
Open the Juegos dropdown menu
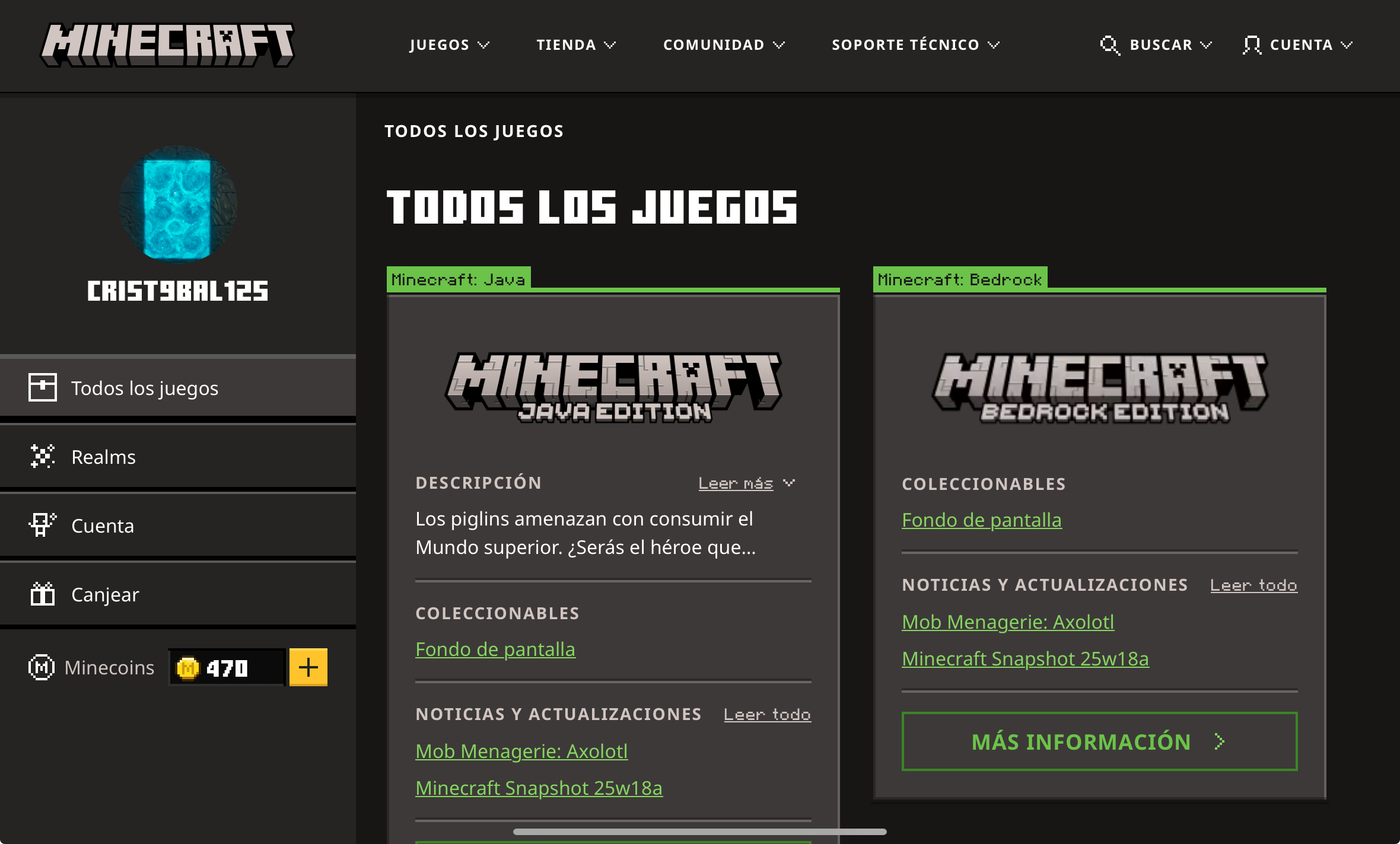(x=449, y=45)
